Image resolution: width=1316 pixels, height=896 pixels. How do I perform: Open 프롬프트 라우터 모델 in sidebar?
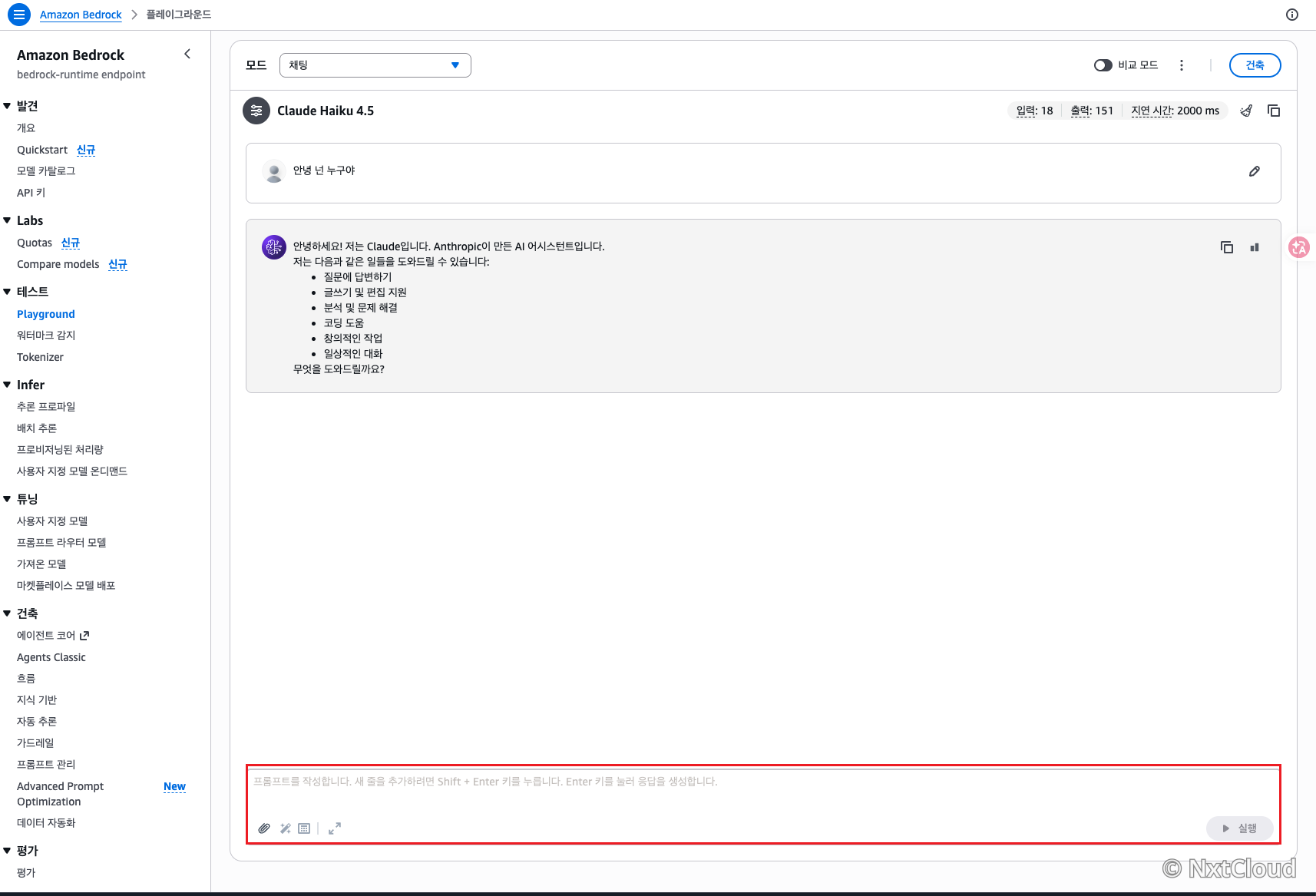pyautogui.click(x=61, y=543)
